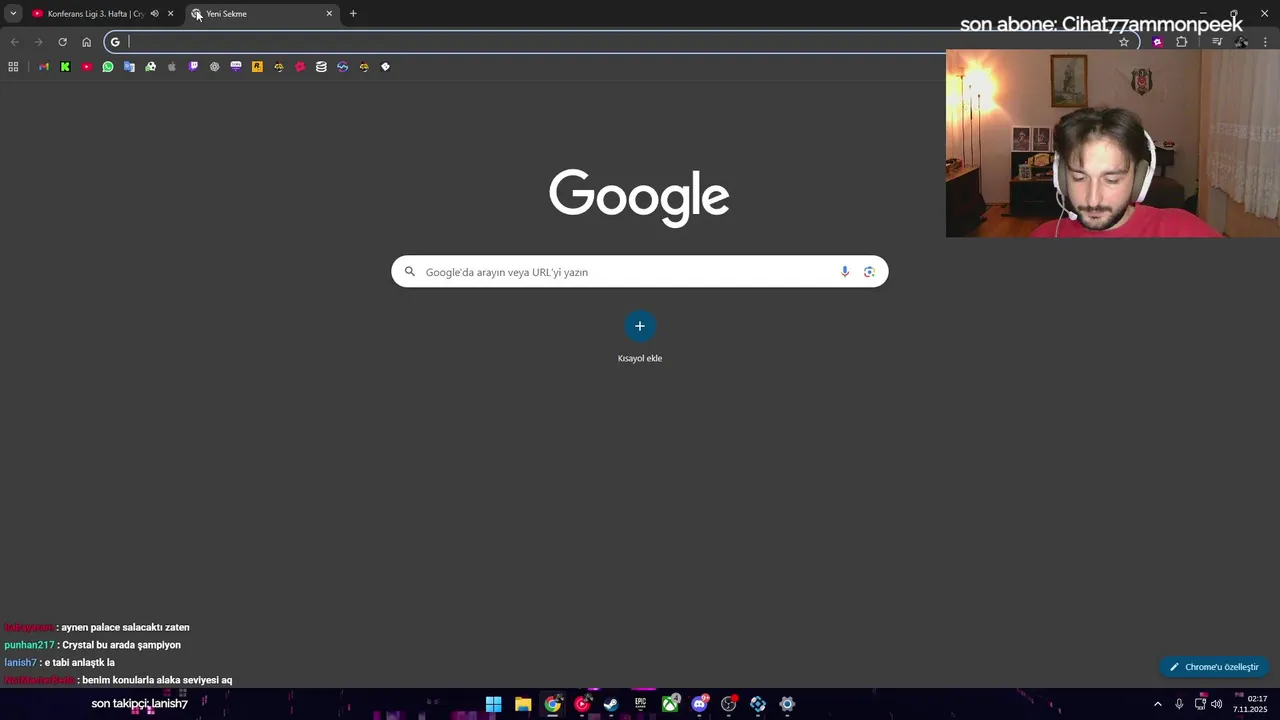Click the Chrome'u özelleştir button
The height and width of the screenshot is (720, 1280).
click(x=1214, y=667)
